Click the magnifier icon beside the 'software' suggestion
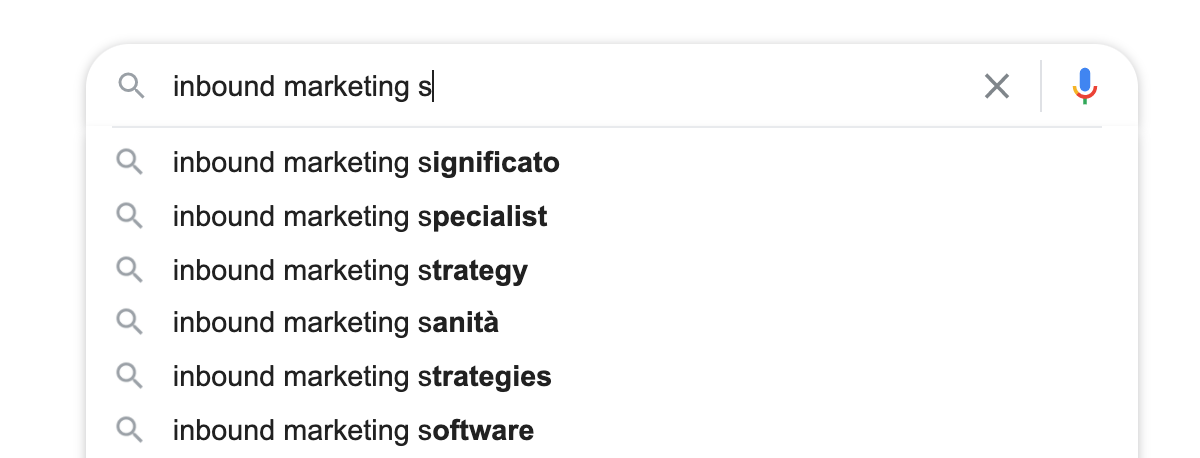Viewport: 1200px width, 458px height. pos(129,430)
